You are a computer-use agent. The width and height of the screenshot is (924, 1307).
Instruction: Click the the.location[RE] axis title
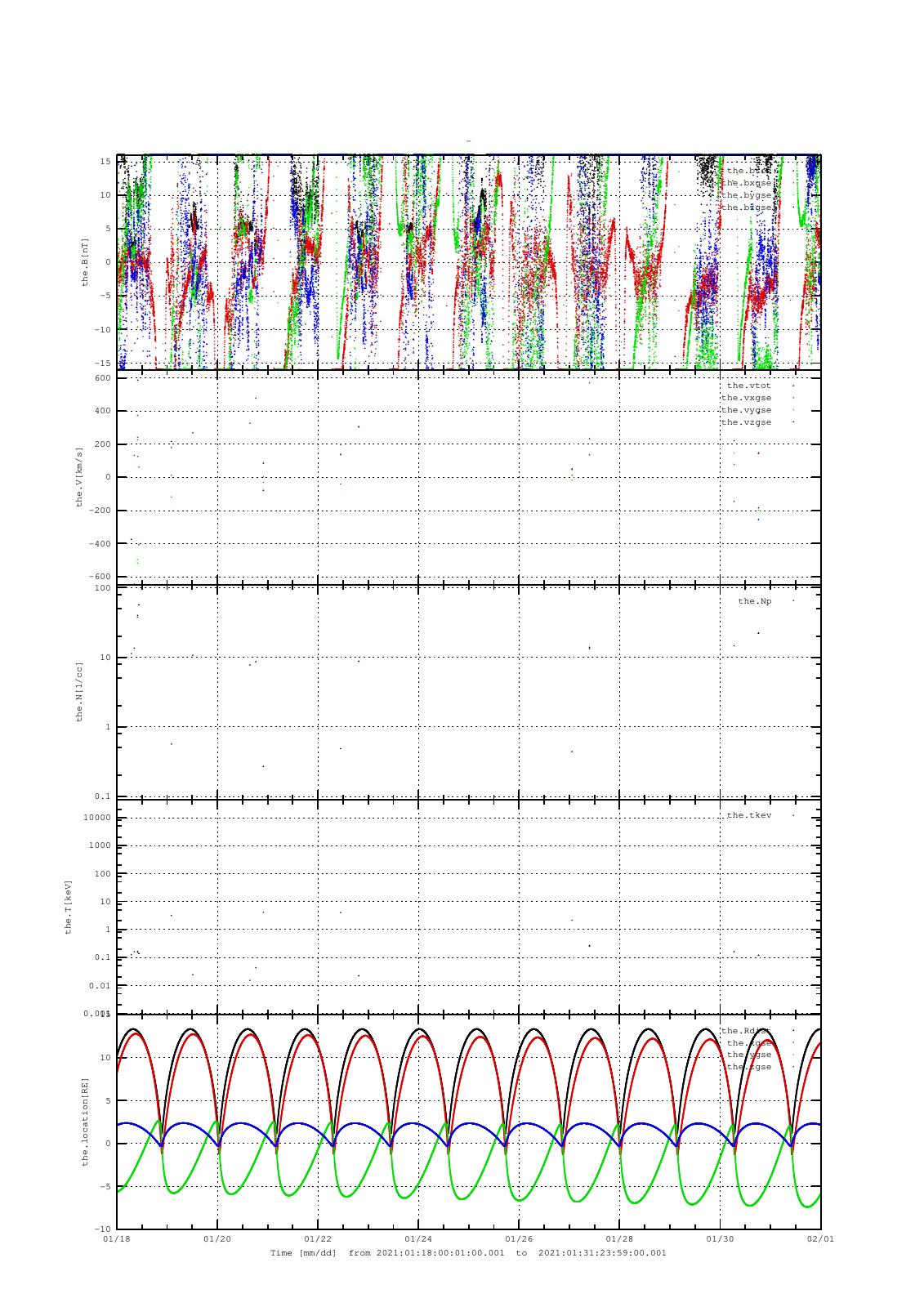[84, 1120]
